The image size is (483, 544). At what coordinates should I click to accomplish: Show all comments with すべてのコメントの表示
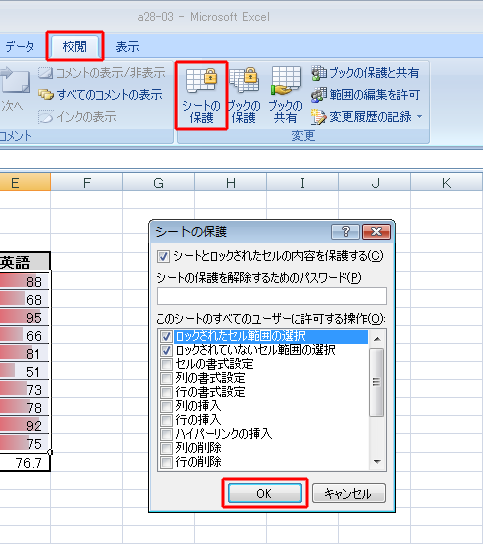click(100, 94)
